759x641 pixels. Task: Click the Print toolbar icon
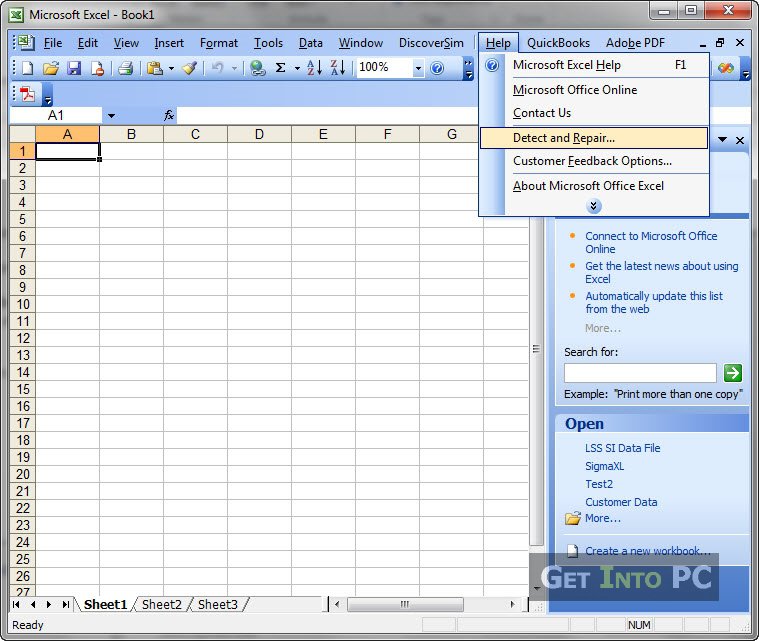pyautogui.click(x=125, y=68)
